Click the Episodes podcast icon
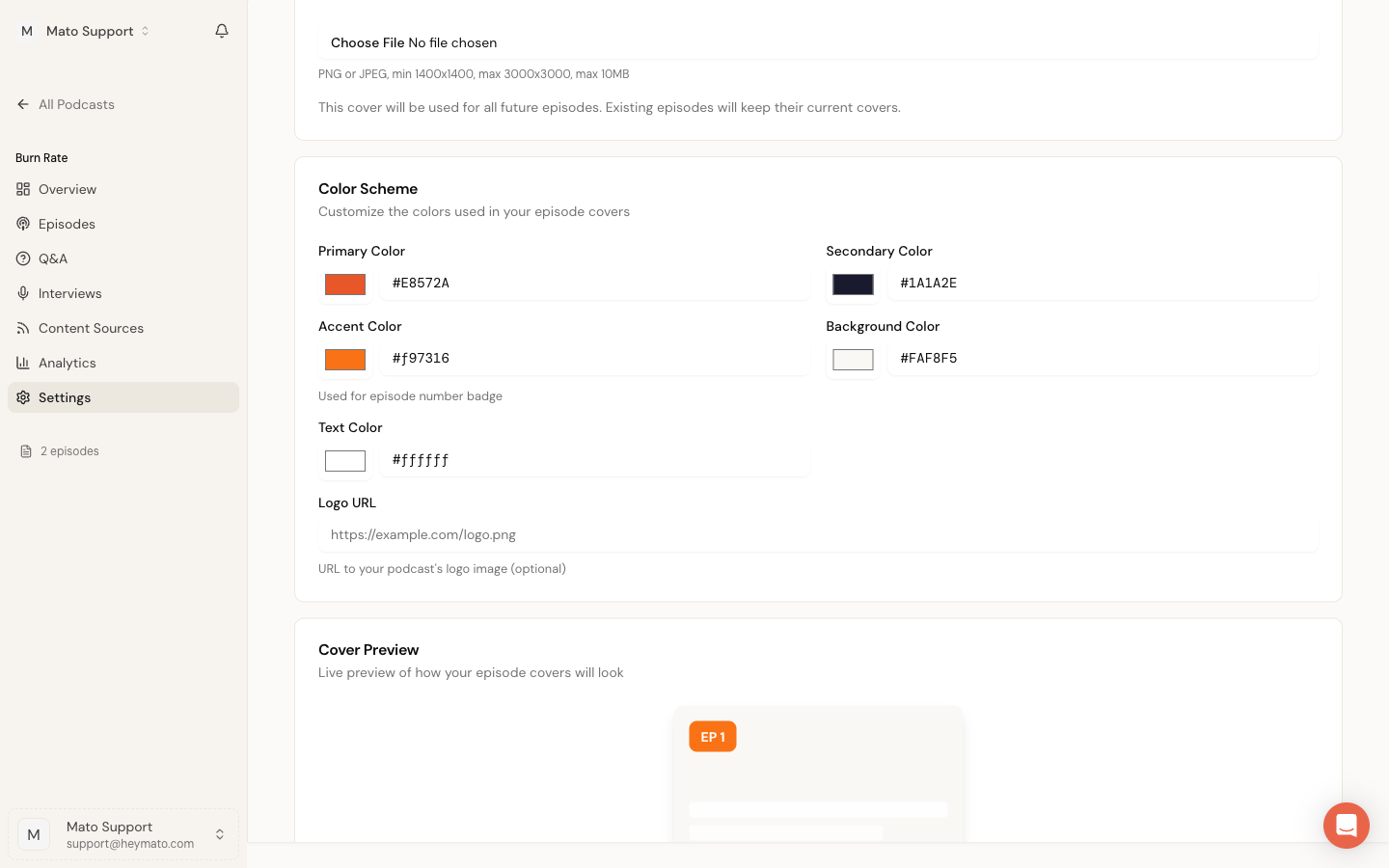 (23, 224)
